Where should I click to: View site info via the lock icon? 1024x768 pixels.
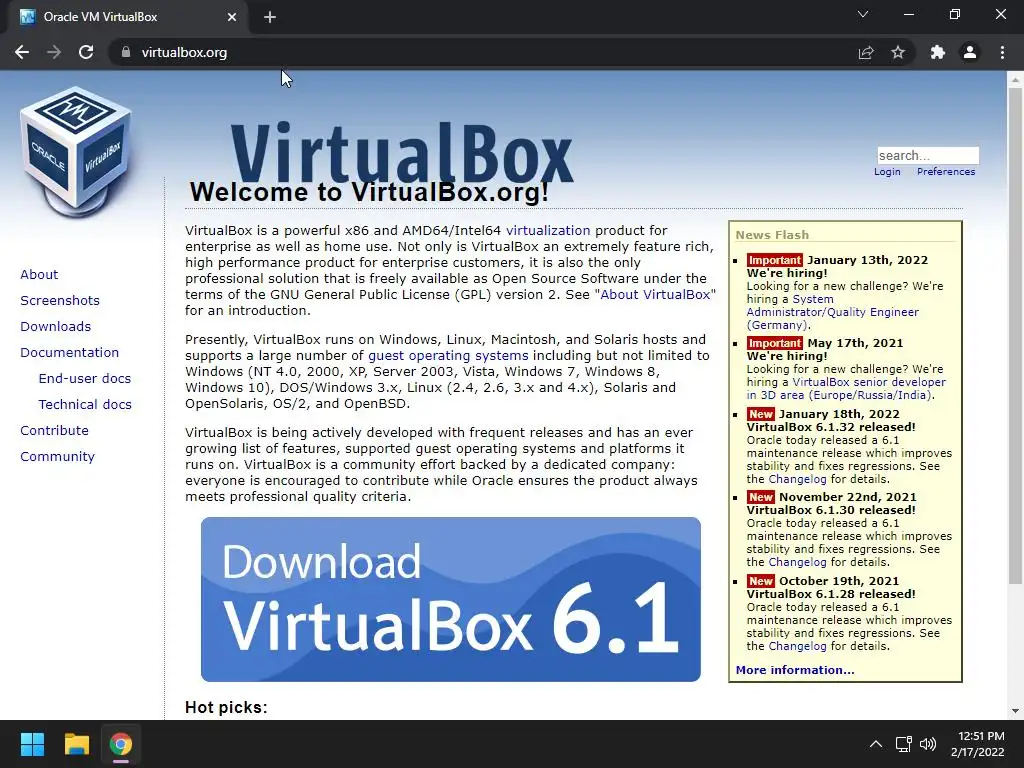click(126, 52)
